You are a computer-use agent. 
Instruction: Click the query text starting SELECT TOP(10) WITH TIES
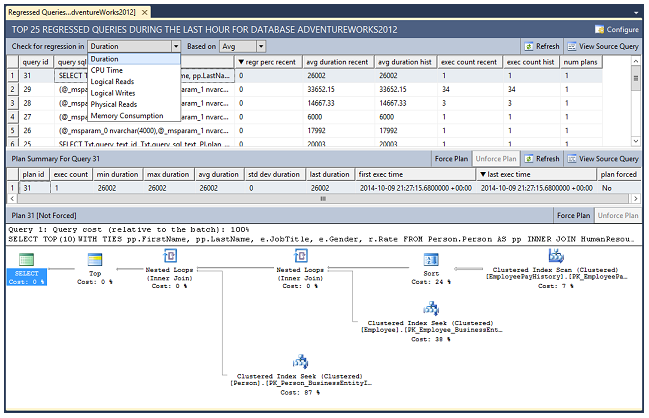coord(320,239)
